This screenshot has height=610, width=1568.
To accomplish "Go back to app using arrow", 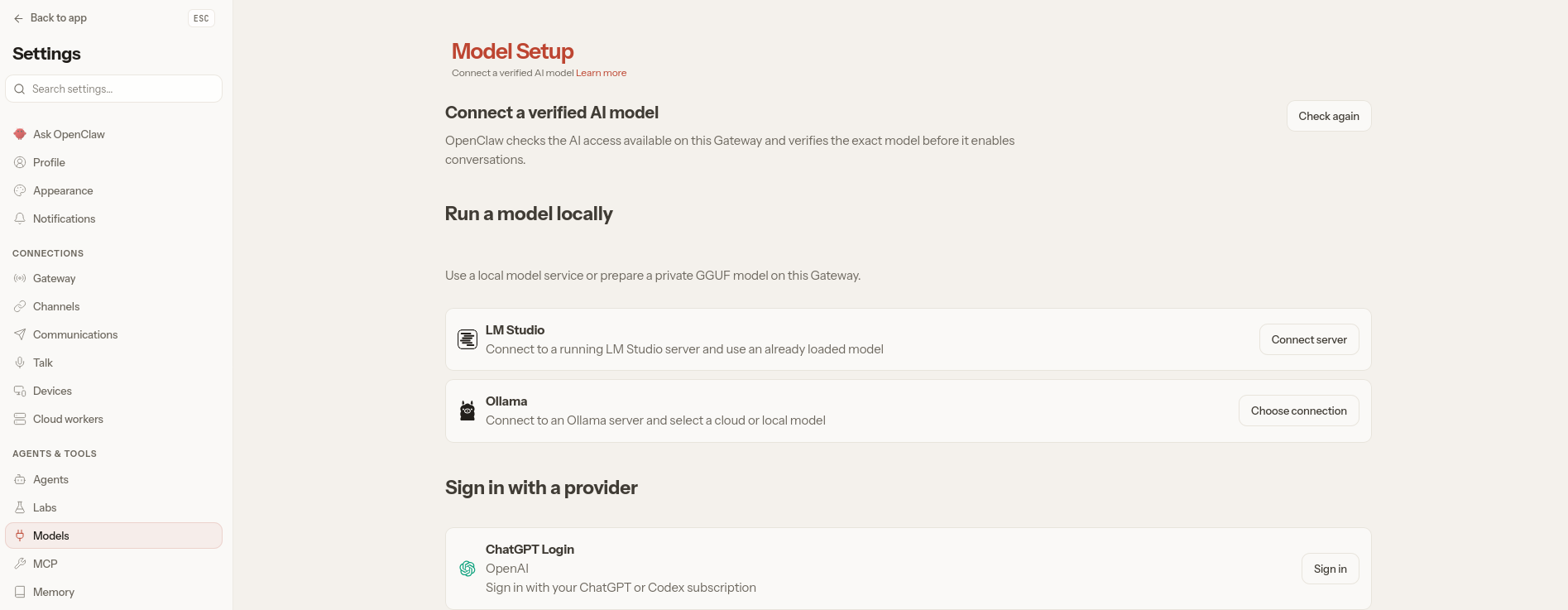I will tap(18, 18).
